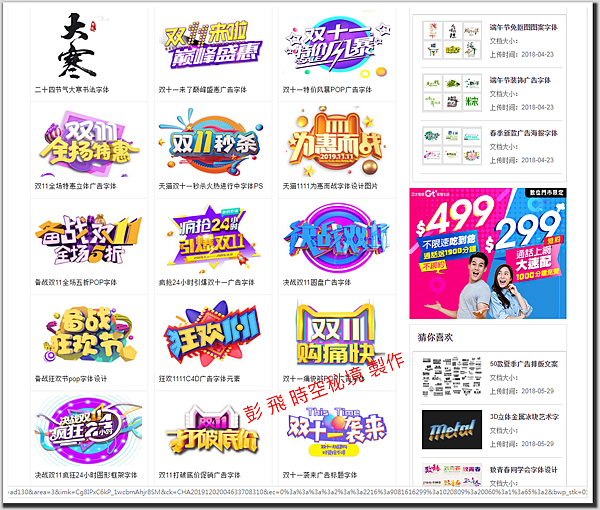Open the 双11来啦 巅峰盛惠 purple thumbnail
The image size is (600, 510).
(212, 45)
